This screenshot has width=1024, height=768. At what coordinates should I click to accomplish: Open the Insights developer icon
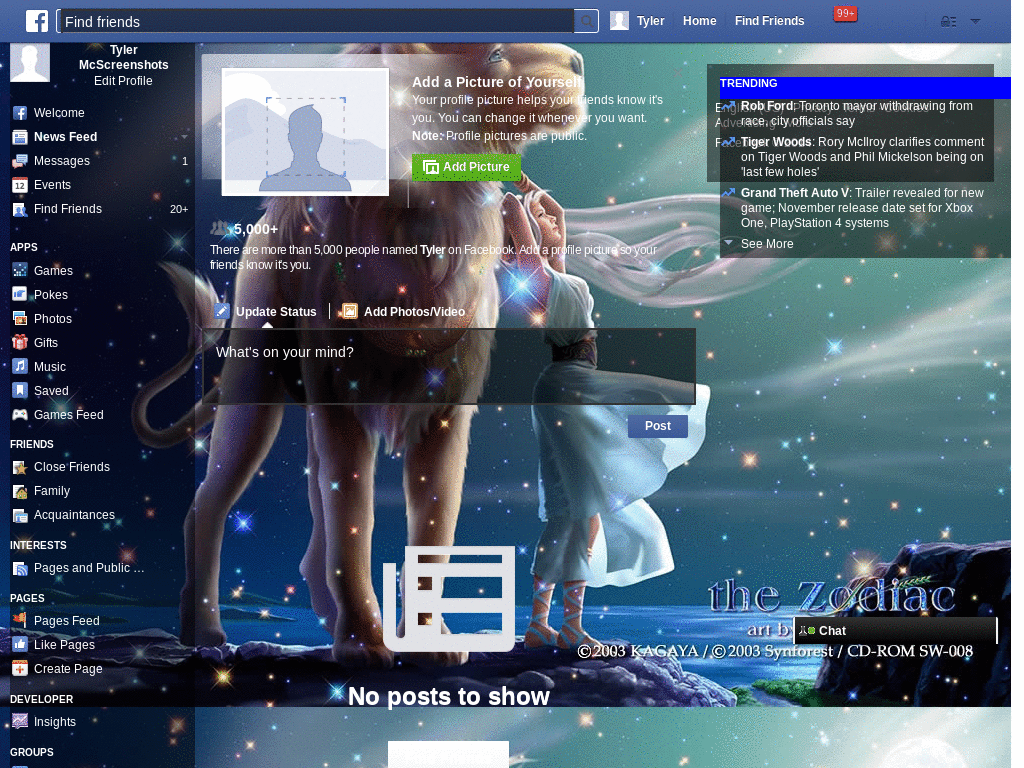pos(20,721)
